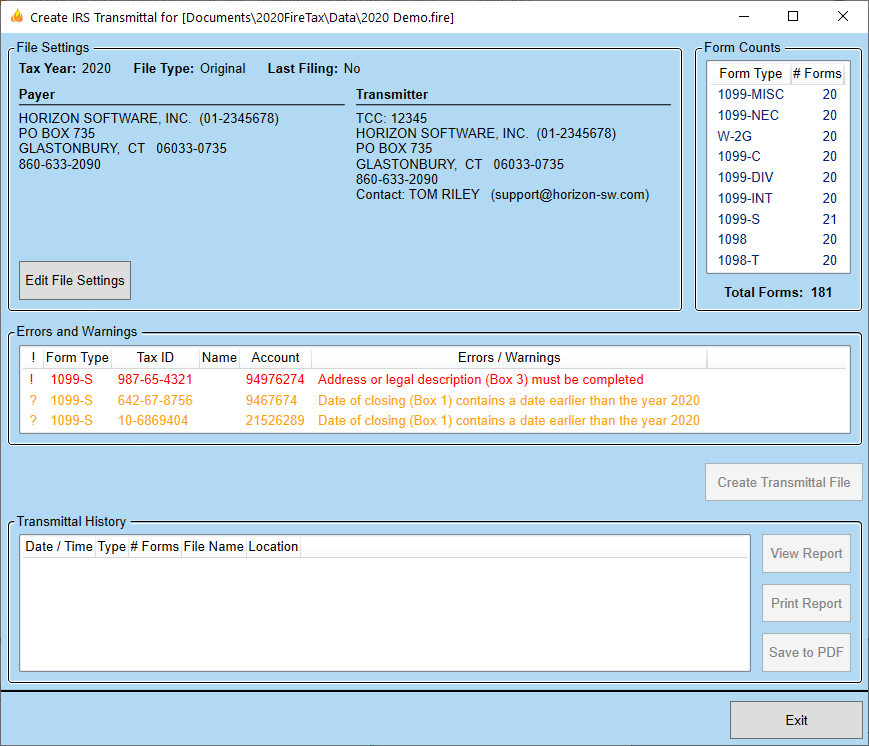Click '# Forms' header in Form Counts
The height and width of the screenshot is (746, 869).
tap(817, 73)
